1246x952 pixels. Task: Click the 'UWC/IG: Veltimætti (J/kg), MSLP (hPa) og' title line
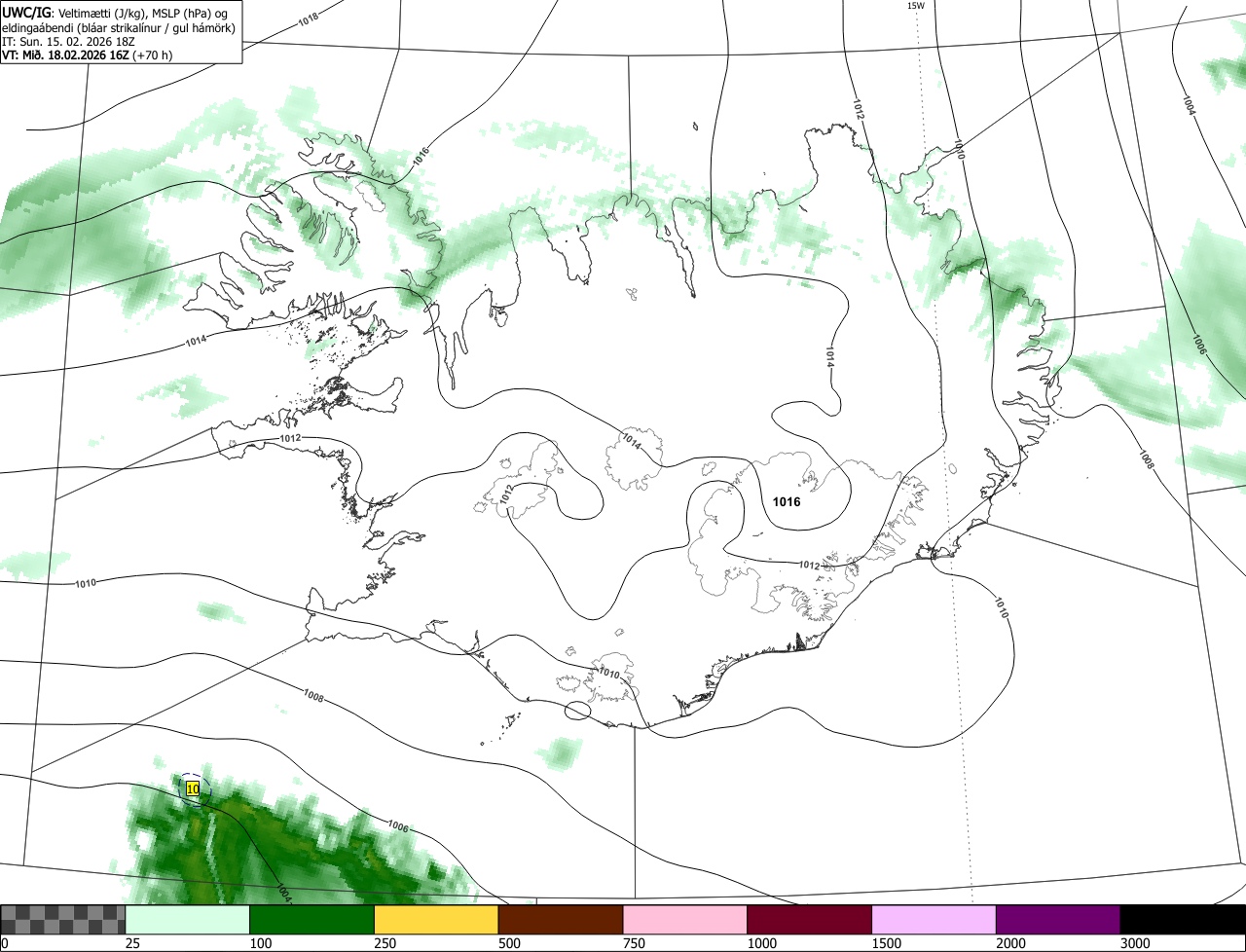pyautogui.click(x=115, y=12)
